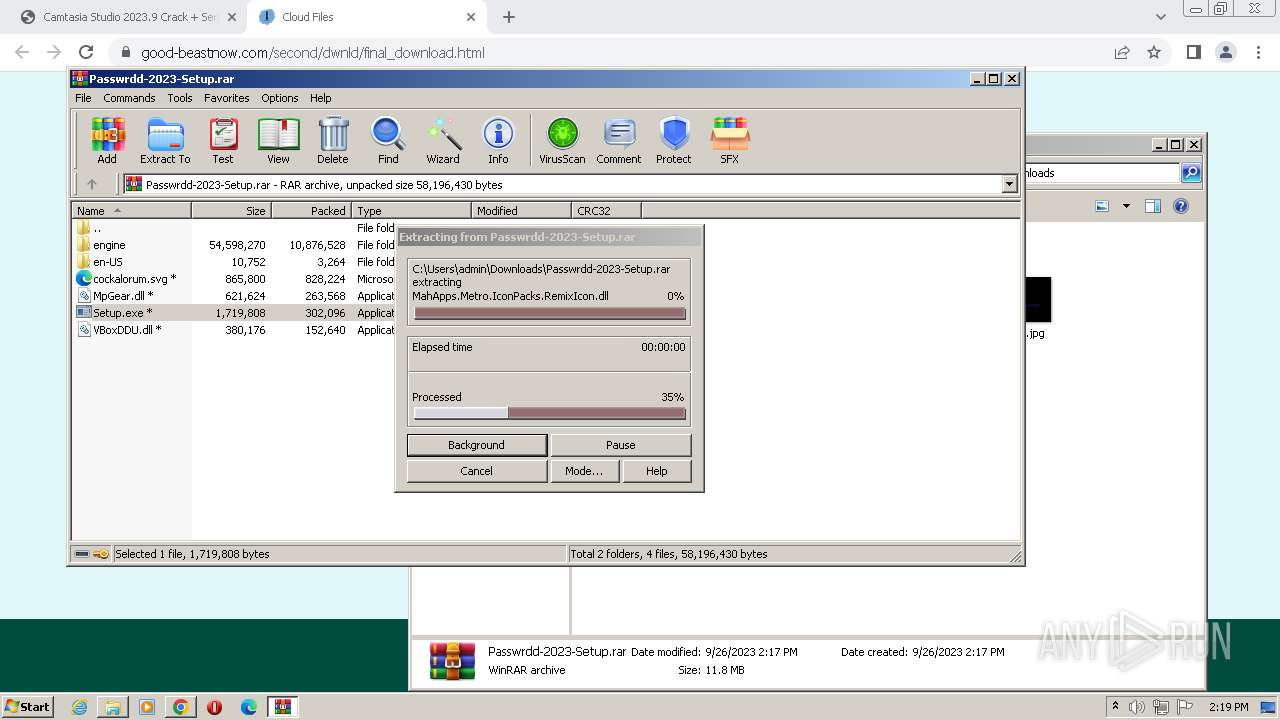Click the Delete trash icon
Screen dimensions: 1280x720
coord(333,140)
